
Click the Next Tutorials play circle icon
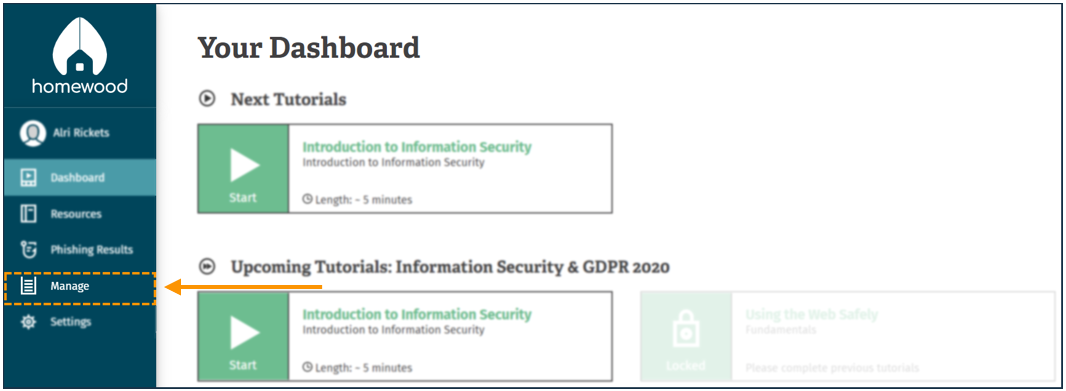coord(207,99)
